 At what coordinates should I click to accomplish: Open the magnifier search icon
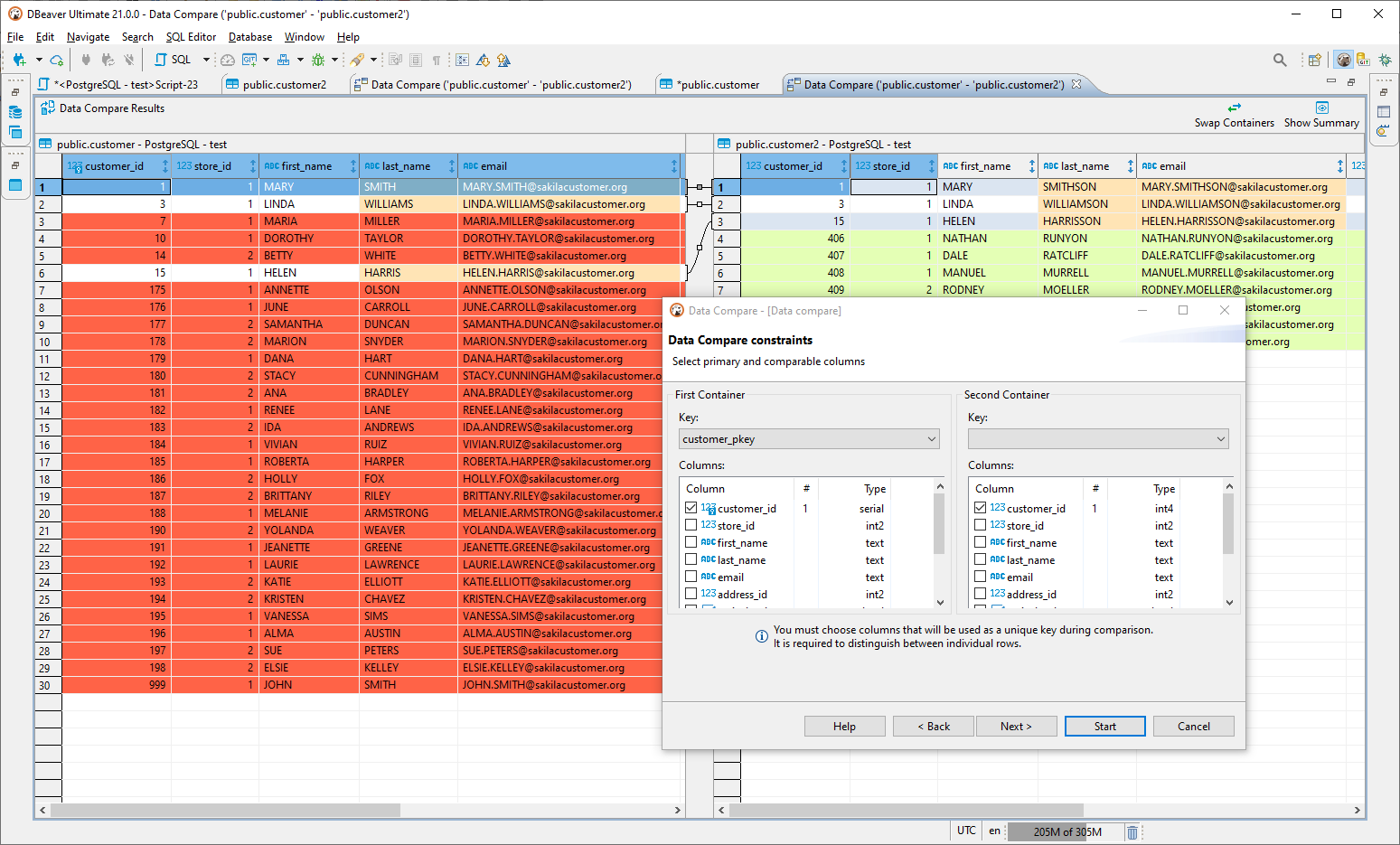1280,60
